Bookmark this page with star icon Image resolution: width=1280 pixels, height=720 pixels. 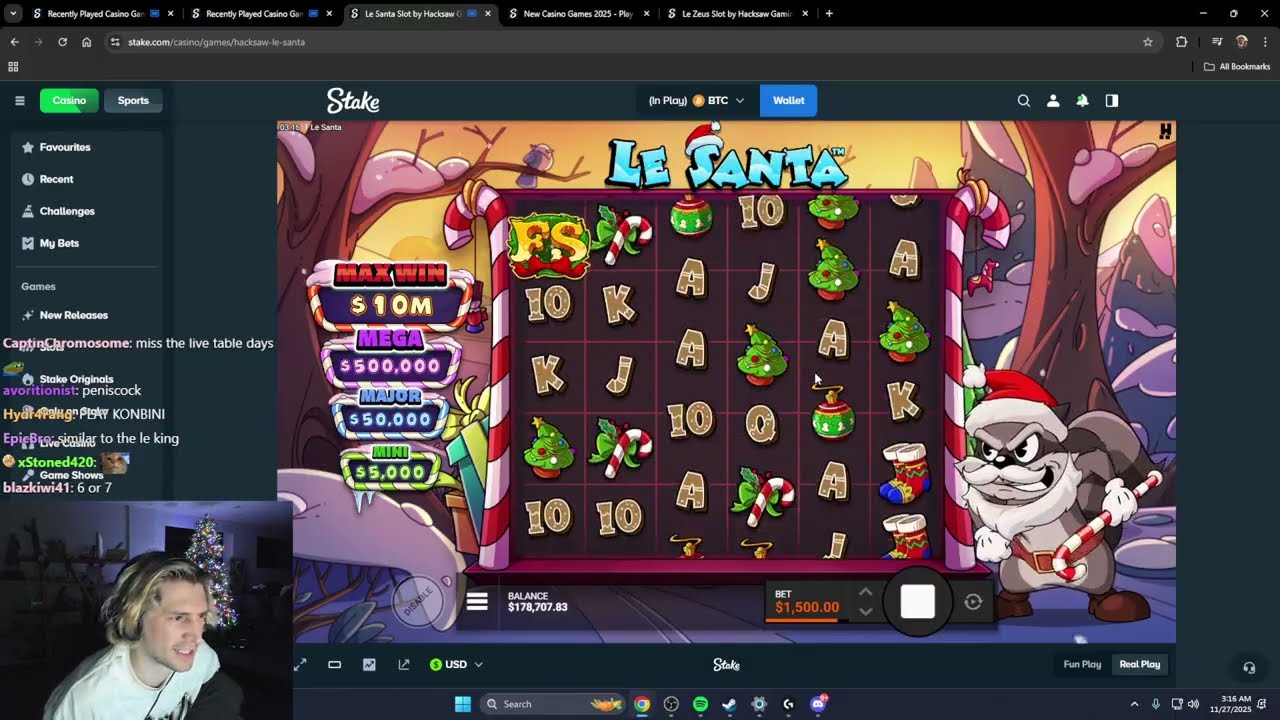click(1148, 42)
